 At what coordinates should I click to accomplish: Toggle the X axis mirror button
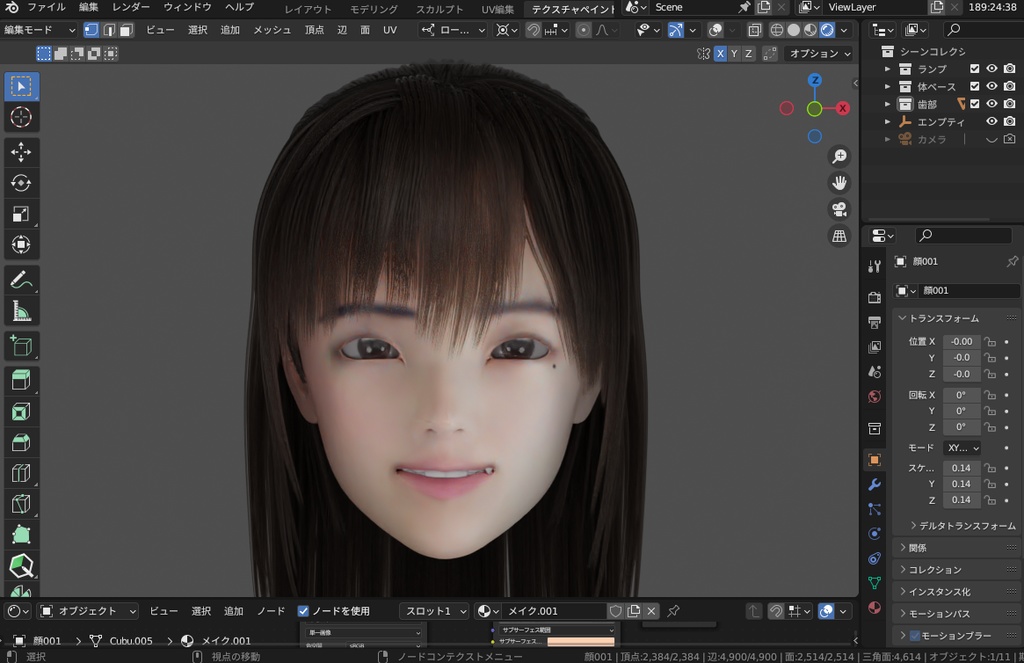click(720, 54)
